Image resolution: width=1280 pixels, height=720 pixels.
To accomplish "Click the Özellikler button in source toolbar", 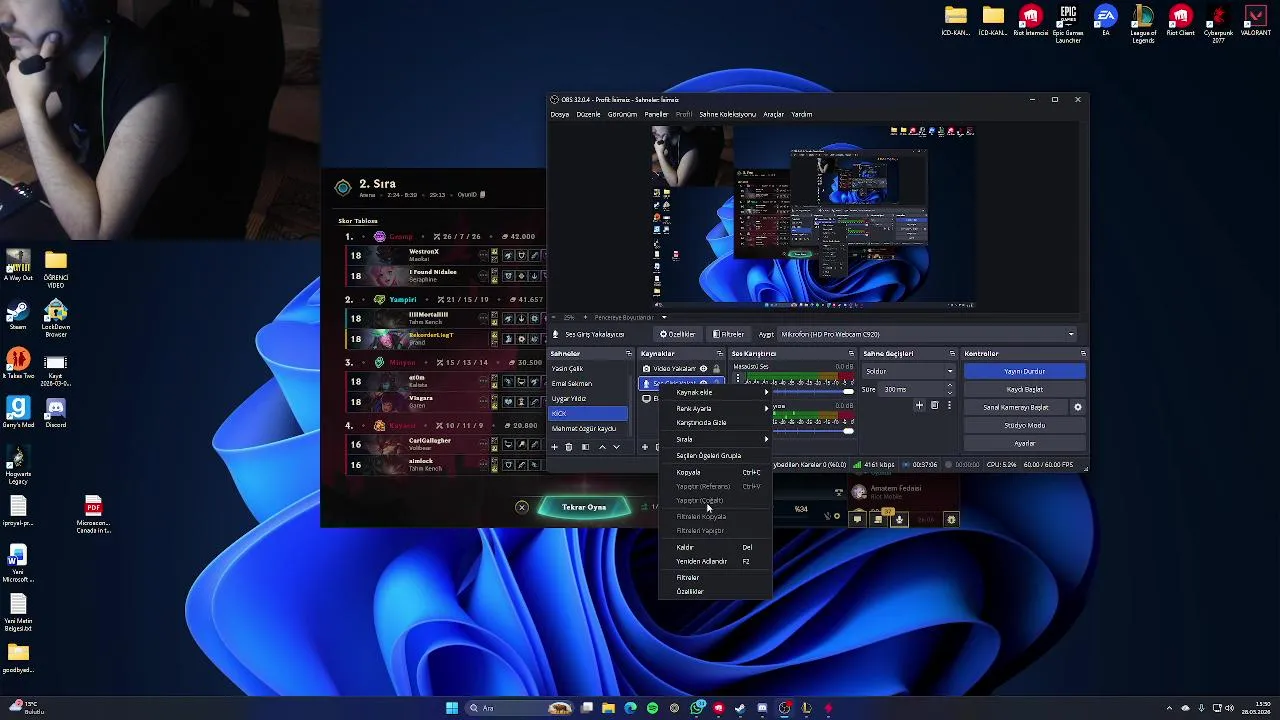I will (x=677, y=334).
